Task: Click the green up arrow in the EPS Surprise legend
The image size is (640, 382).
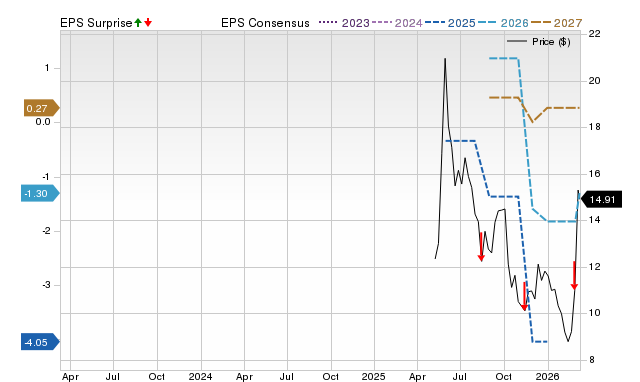Action: click(x=138, y=22)
